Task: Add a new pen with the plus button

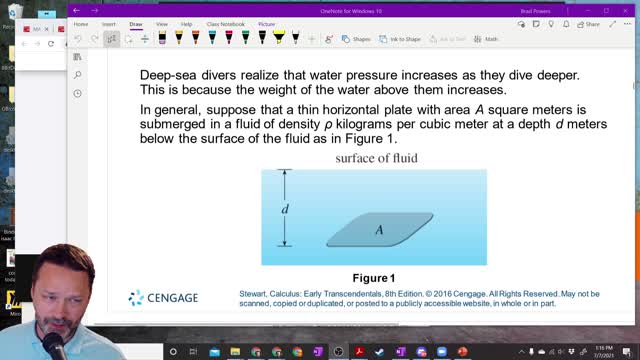Action: (312, 39)
